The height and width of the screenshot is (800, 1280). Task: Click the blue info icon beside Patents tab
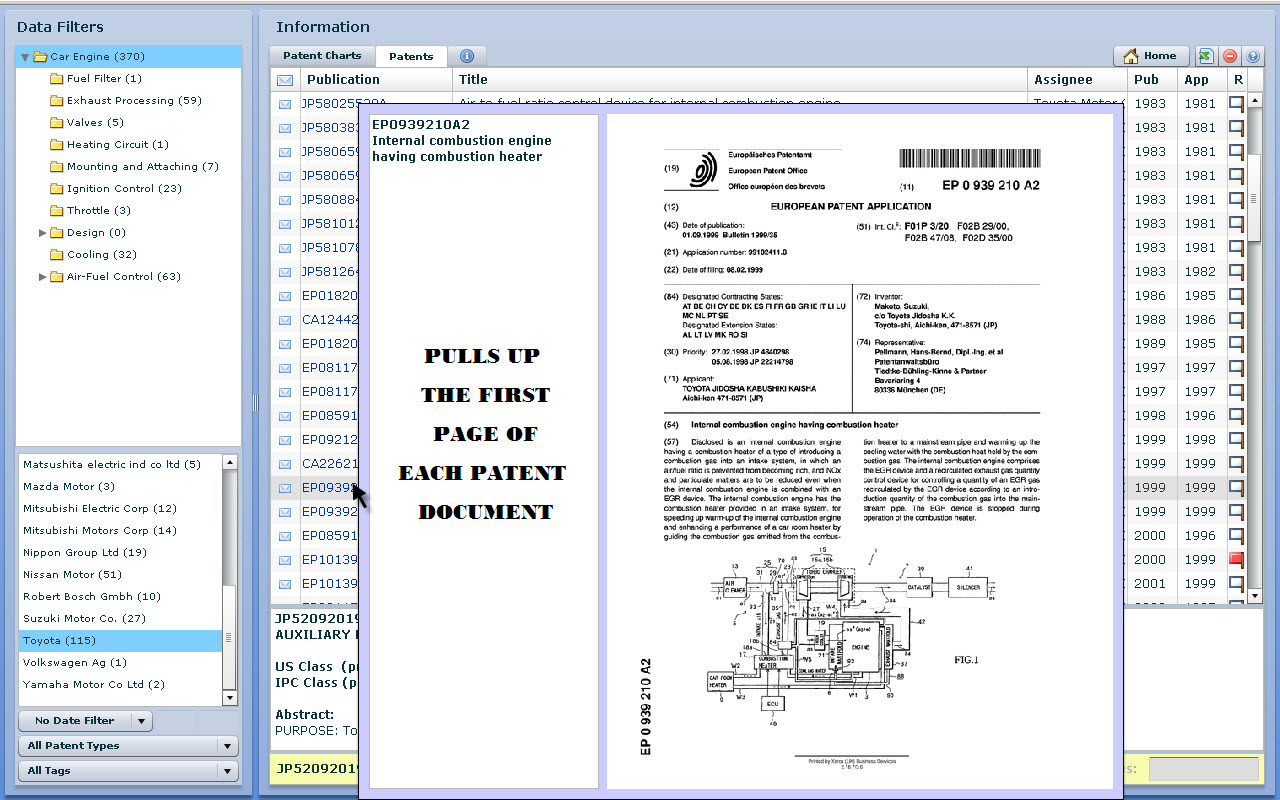(x=466, y=56)
